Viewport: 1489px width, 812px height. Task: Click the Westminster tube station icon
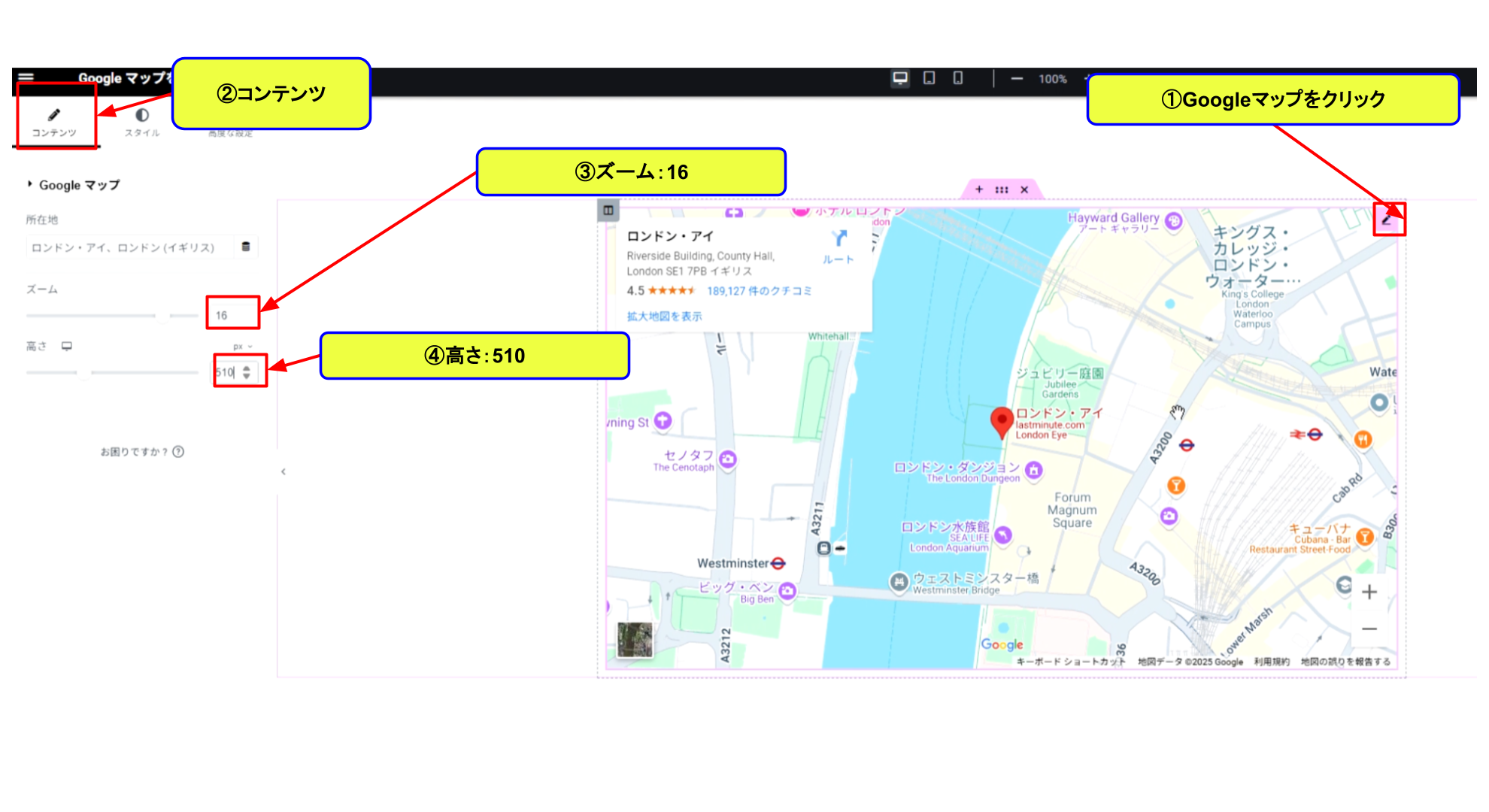[778, 563]
